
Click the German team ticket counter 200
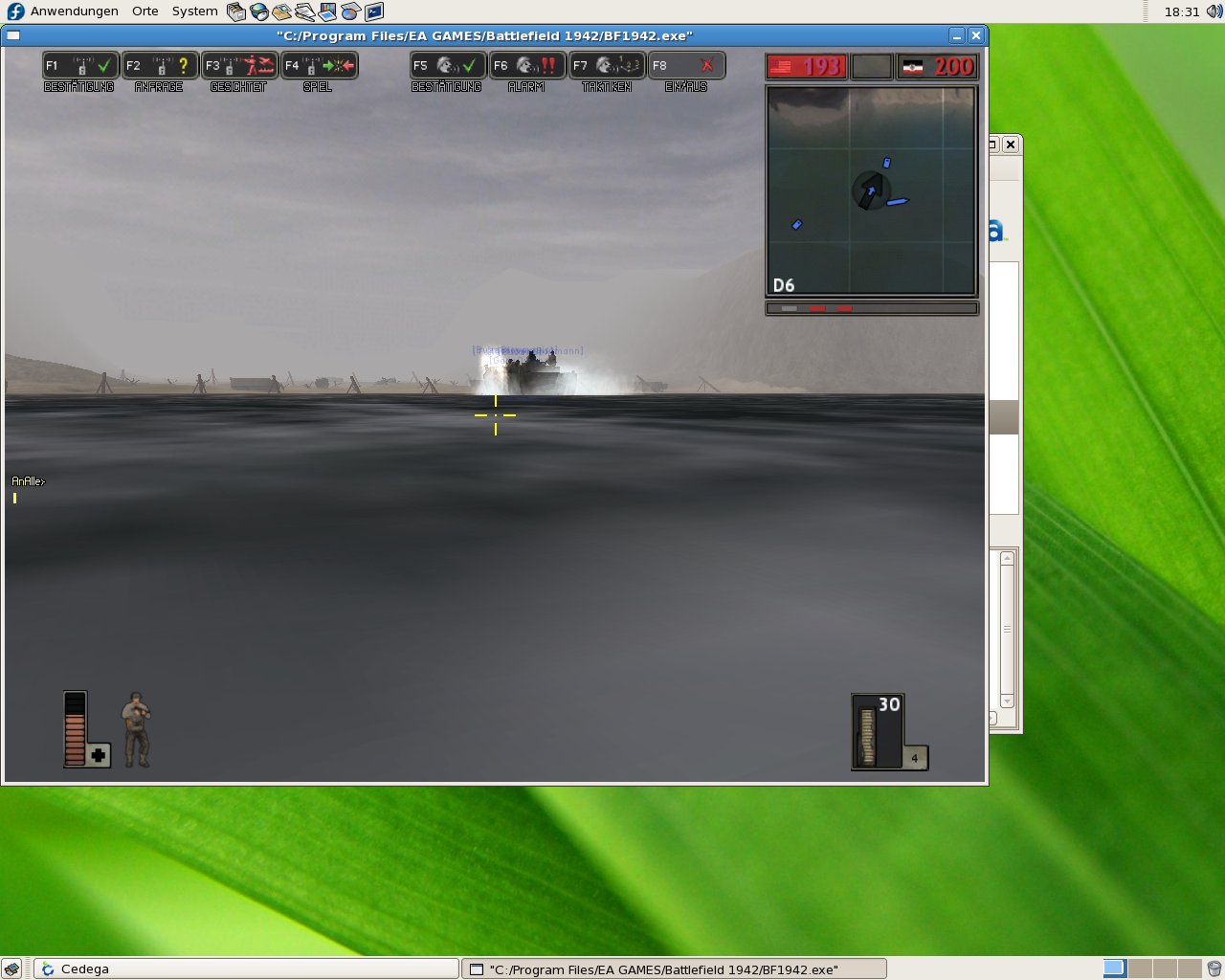(937, 67)
